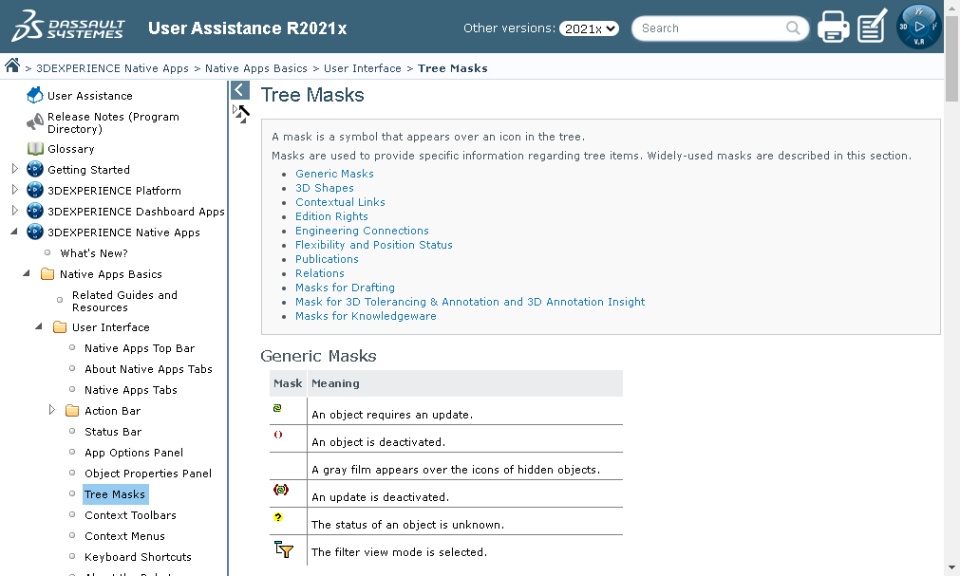Select Native Apps Top Bar in tree
The image size is (960, 576).
140,348
